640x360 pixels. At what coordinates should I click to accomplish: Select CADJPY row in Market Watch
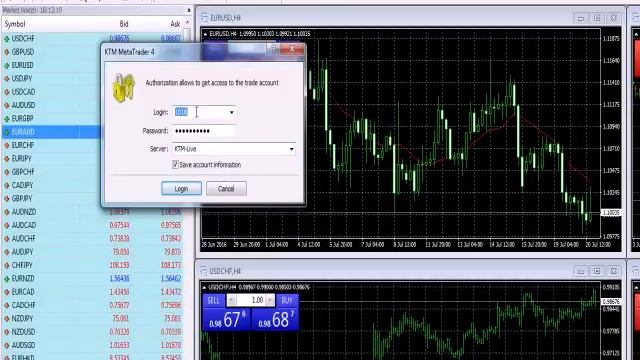[92, 185]
